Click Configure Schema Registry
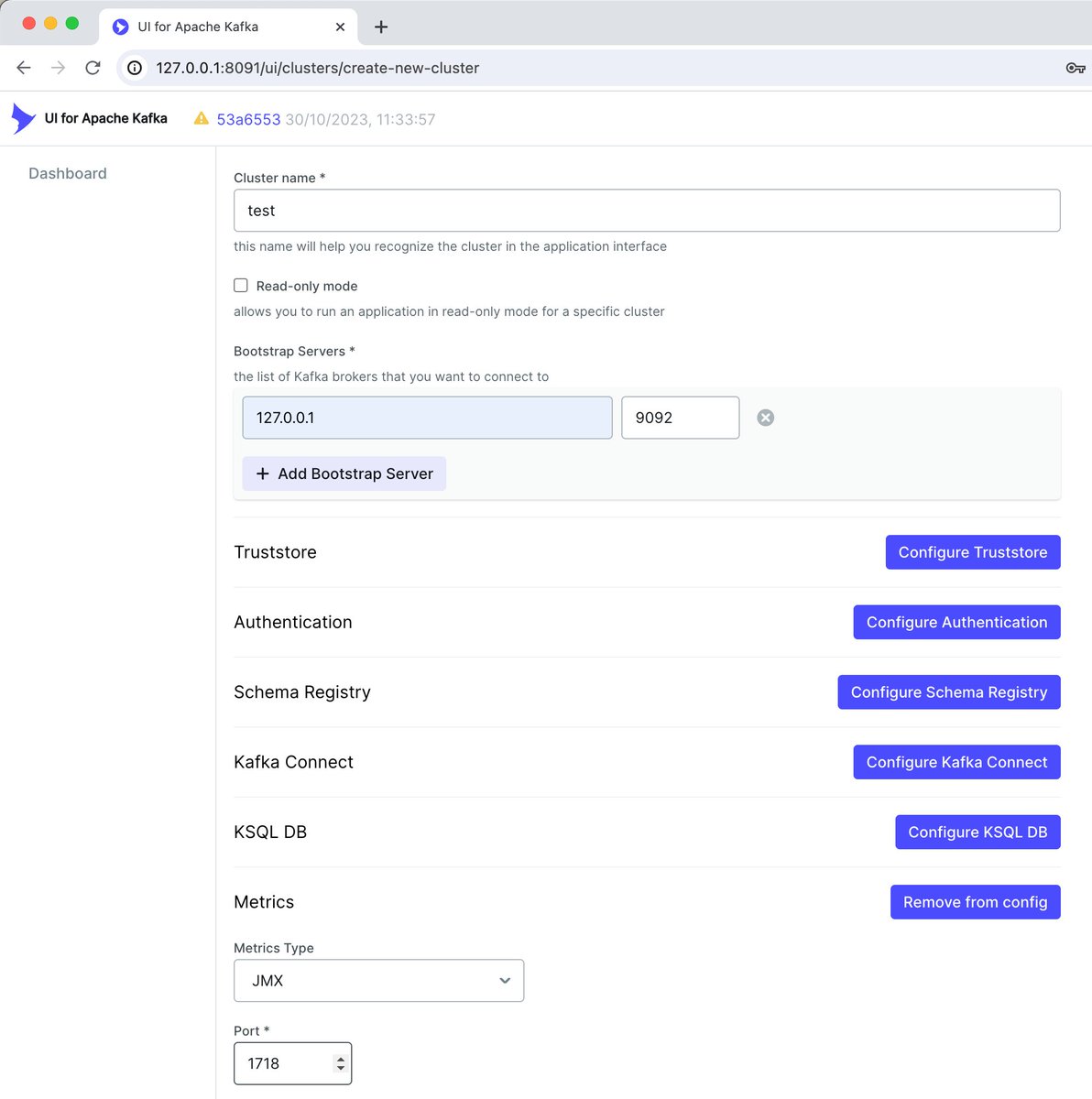1092x1099 pixels. pos(948,692)
